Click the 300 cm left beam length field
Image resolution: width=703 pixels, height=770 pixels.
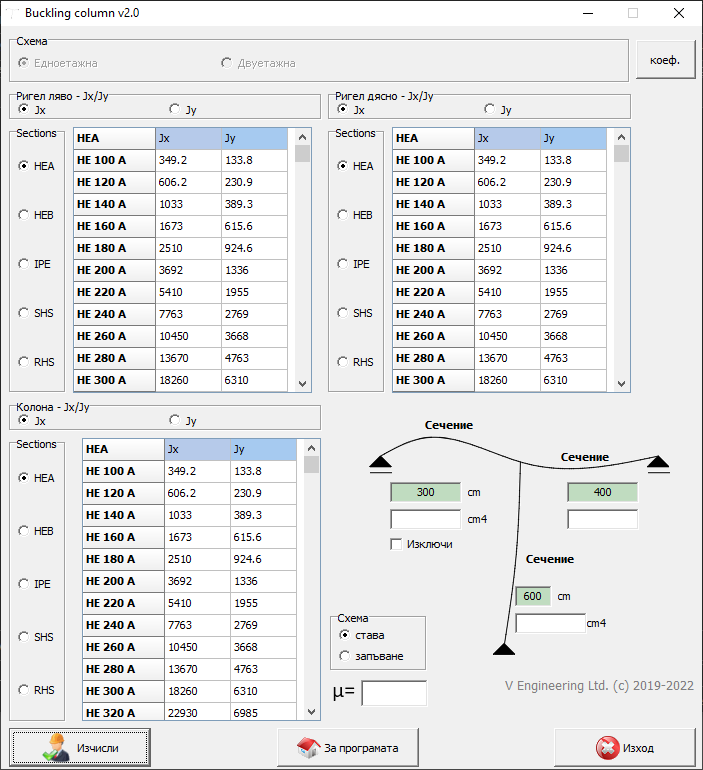tap(425, 492)
